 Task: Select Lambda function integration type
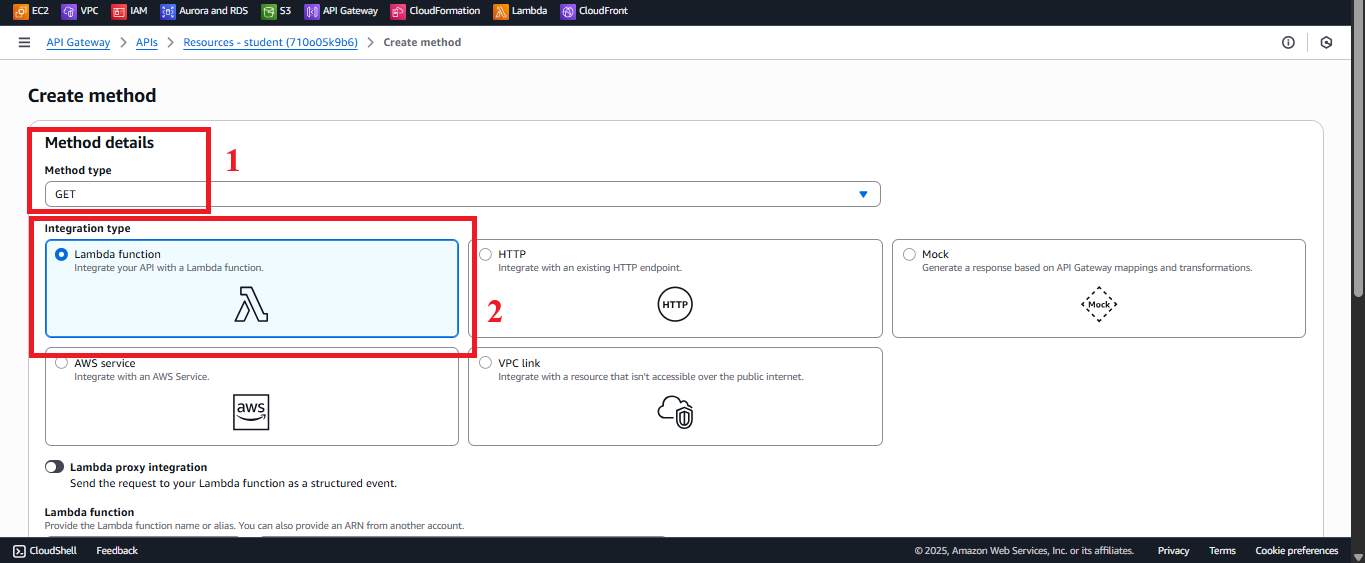tap(252, 288)
